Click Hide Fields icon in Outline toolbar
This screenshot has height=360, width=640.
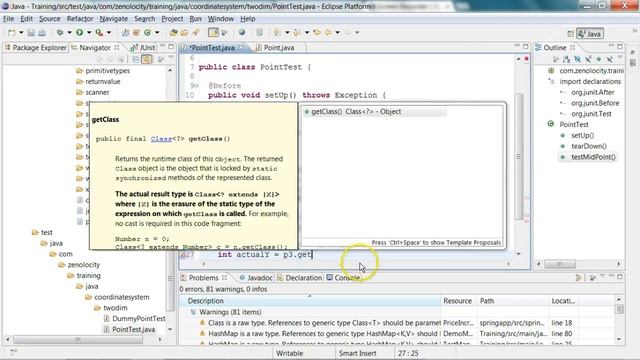click(x=577, y=60)
